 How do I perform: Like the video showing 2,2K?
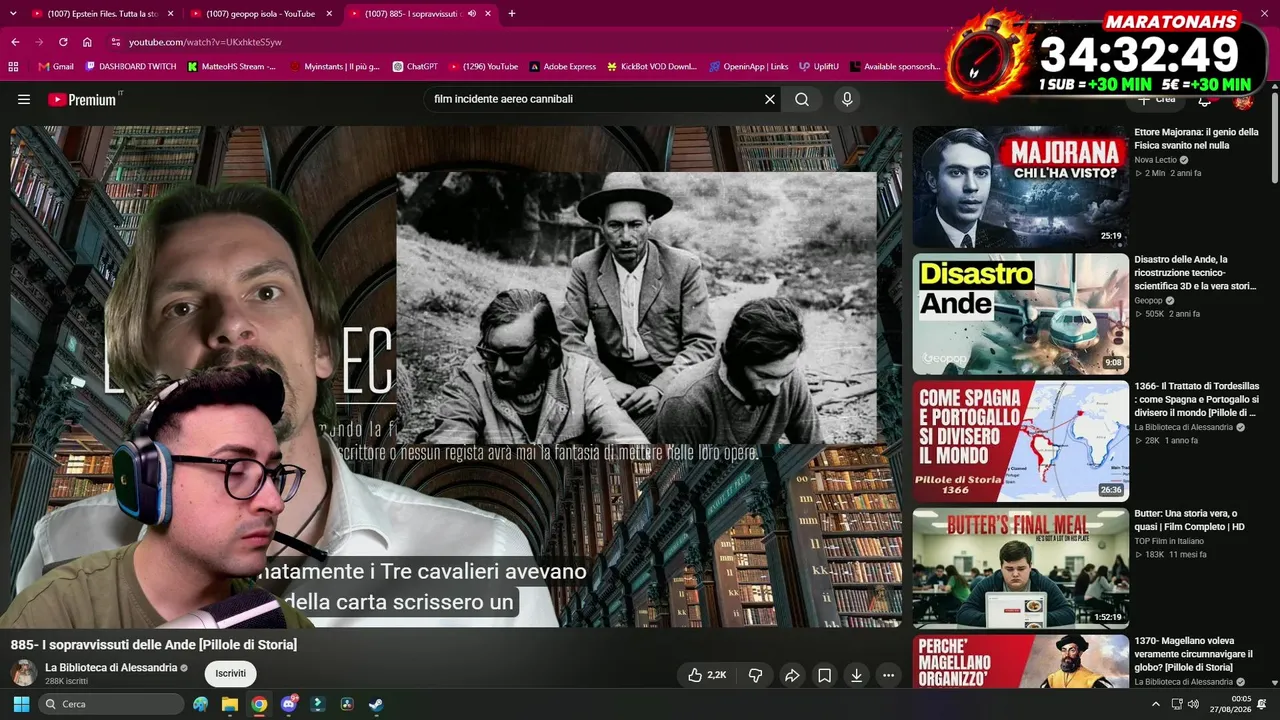tap(707, 675)
